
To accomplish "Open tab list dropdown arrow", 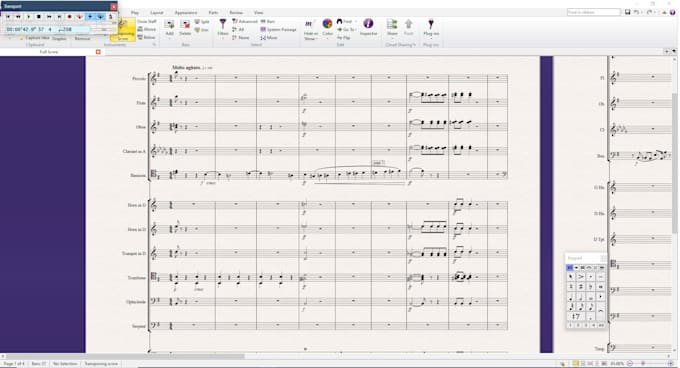I will pyautogui.click(x=674, y=52).
